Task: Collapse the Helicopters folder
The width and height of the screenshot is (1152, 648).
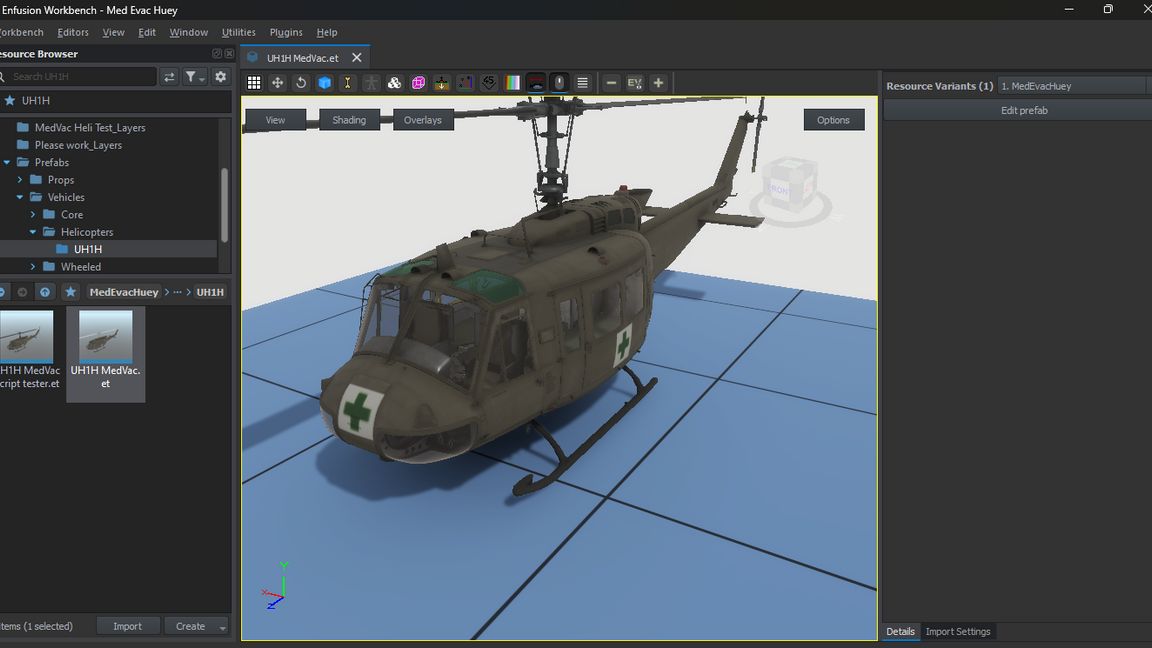Action: (33, 232)
